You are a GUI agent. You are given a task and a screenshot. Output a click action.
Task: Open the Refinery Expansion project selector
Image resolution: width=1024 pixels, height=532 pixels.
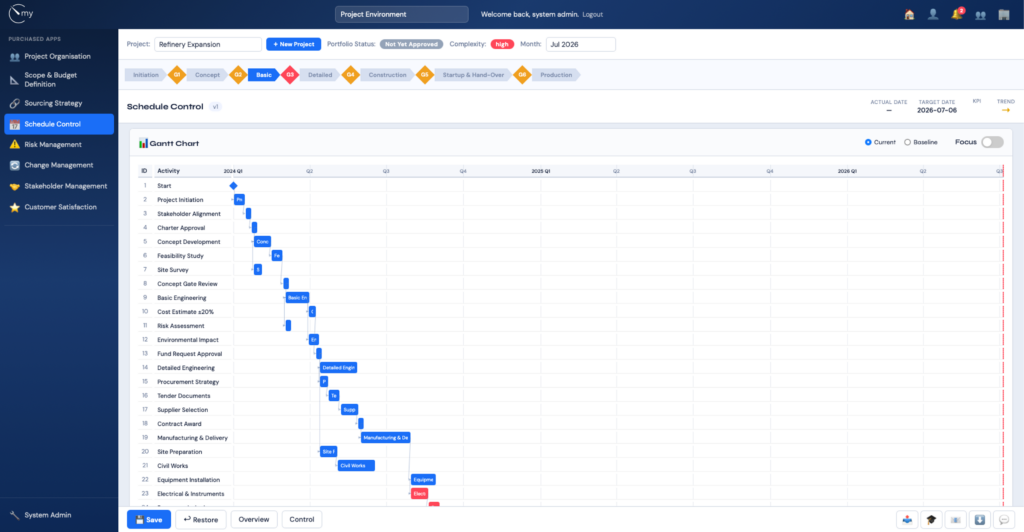point(208,44)
